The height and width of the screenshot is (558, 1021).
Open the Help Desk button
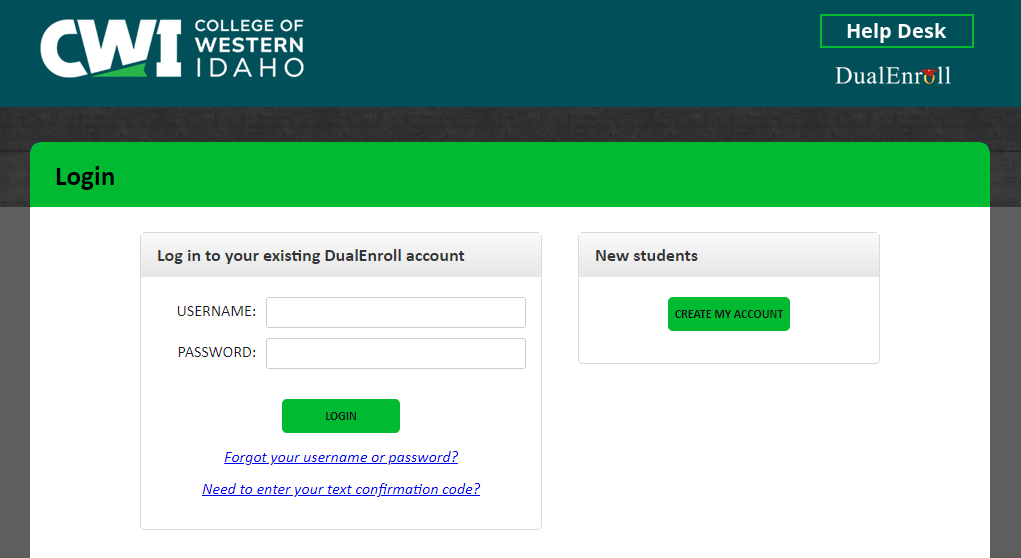pyautogui.click(x=897, y=31)
